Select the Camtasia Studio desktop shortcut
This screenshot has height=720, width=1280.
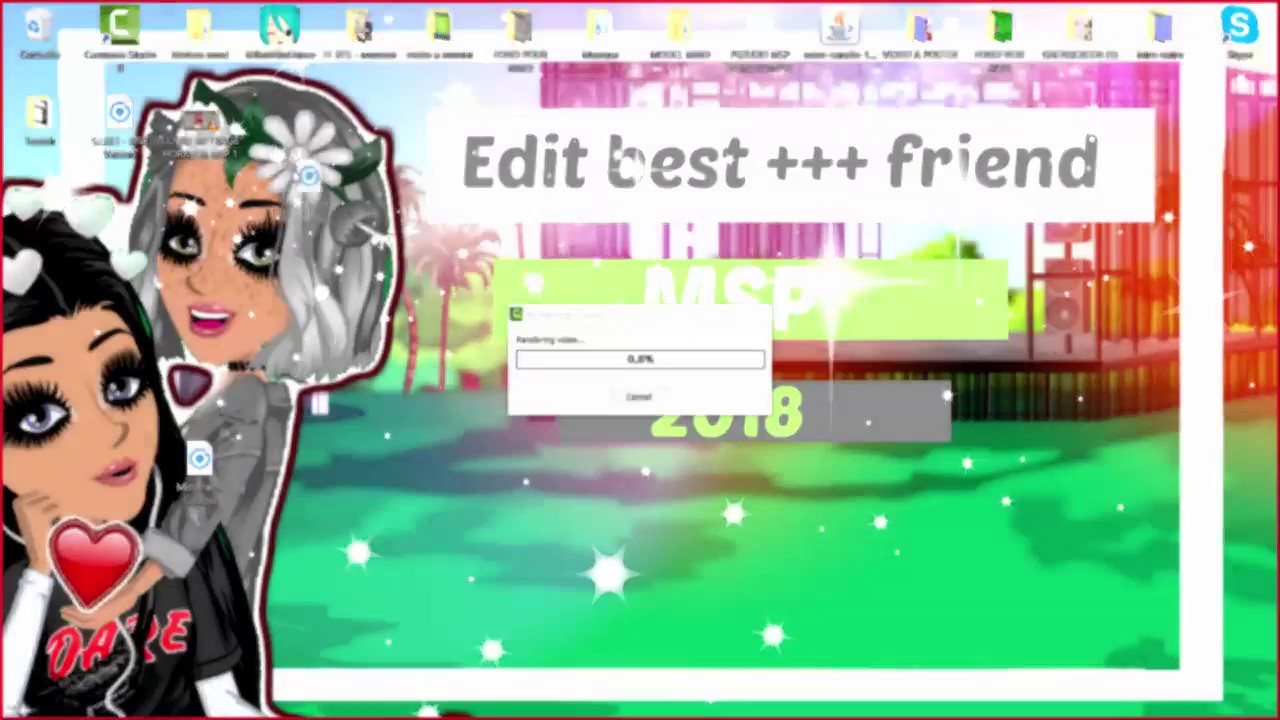(x=119, y=26)
